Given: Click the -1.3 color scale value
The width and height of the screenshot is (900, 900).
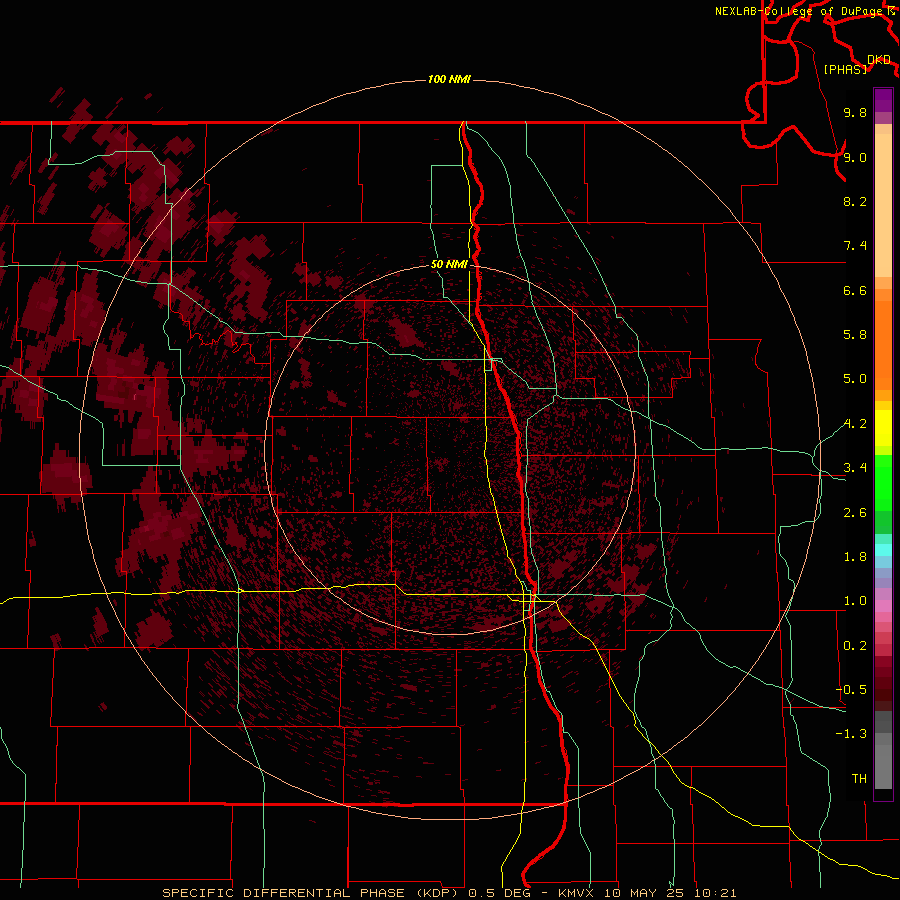Looking at the screenshot, I should (851, 734).
